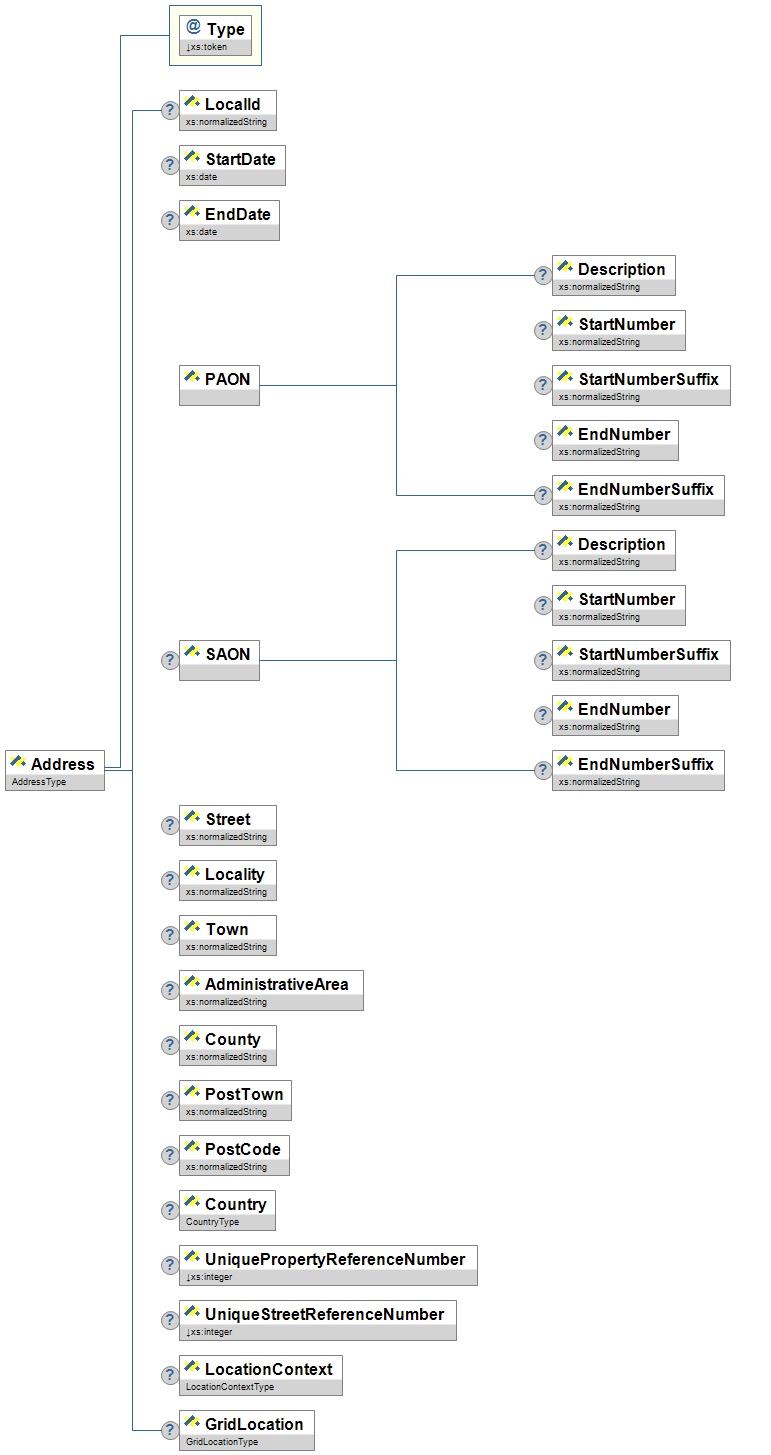Select the EndDate element box
771x1455 pixels.
click(229, 220)
